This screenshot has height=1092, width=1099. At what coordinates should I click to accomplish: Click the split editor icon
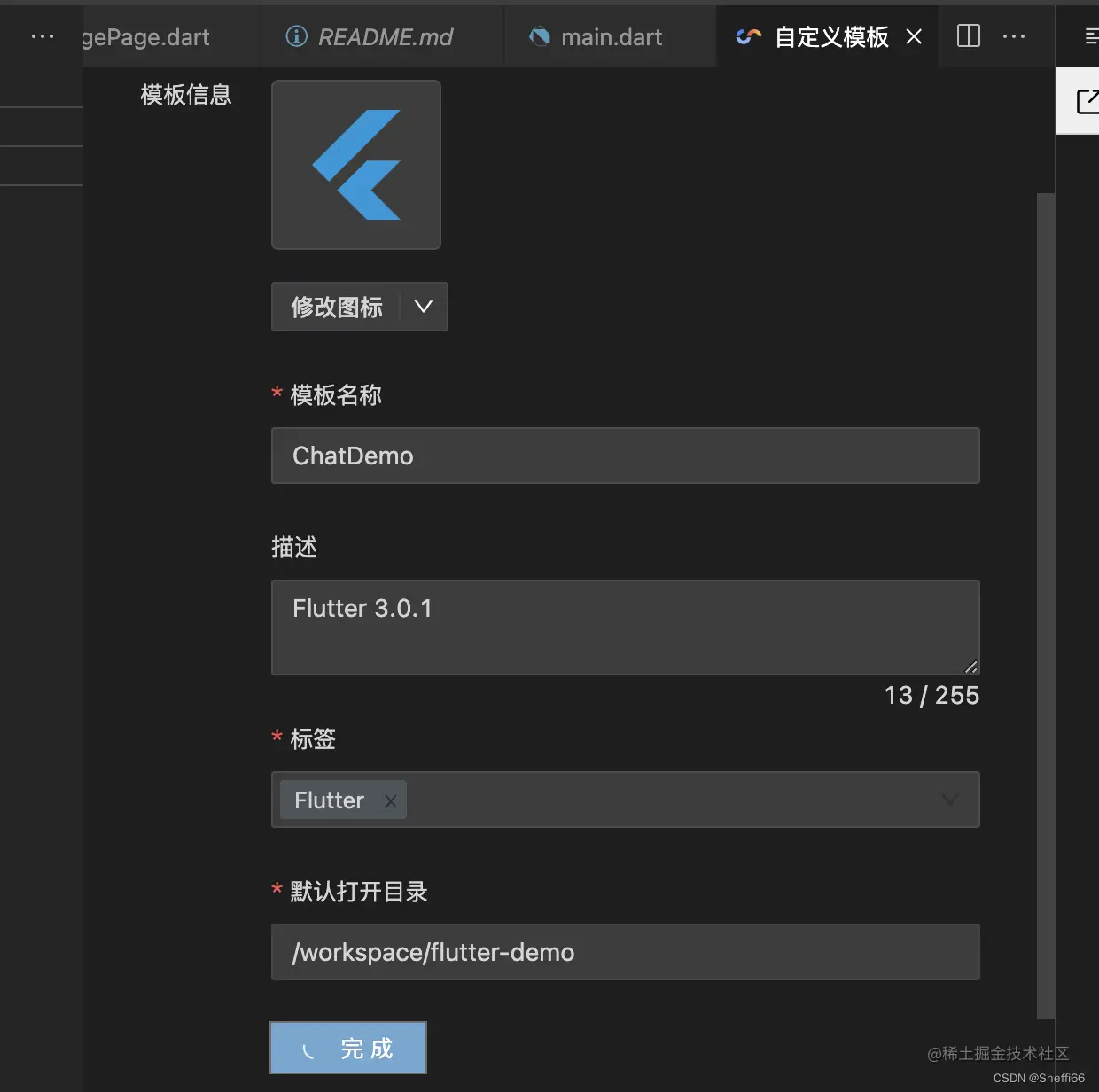pyautogui.click(x=968, y=36)
